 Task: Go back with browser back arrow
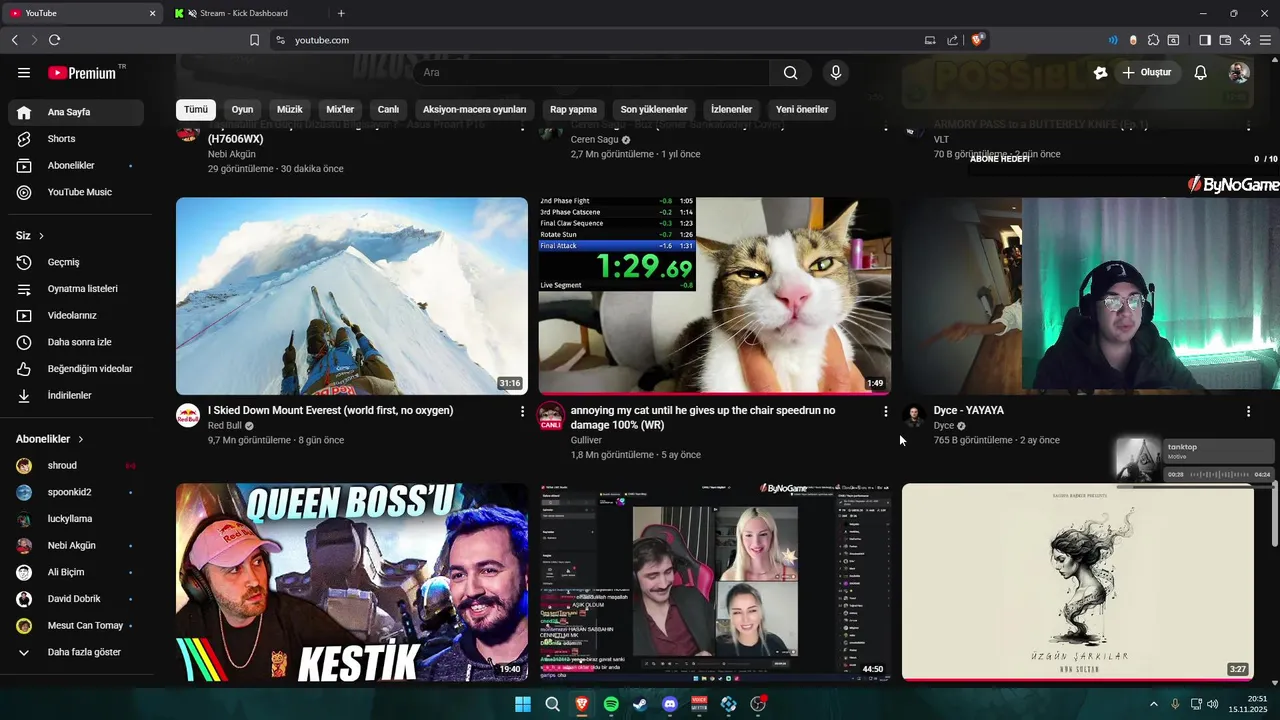(14, 40)
